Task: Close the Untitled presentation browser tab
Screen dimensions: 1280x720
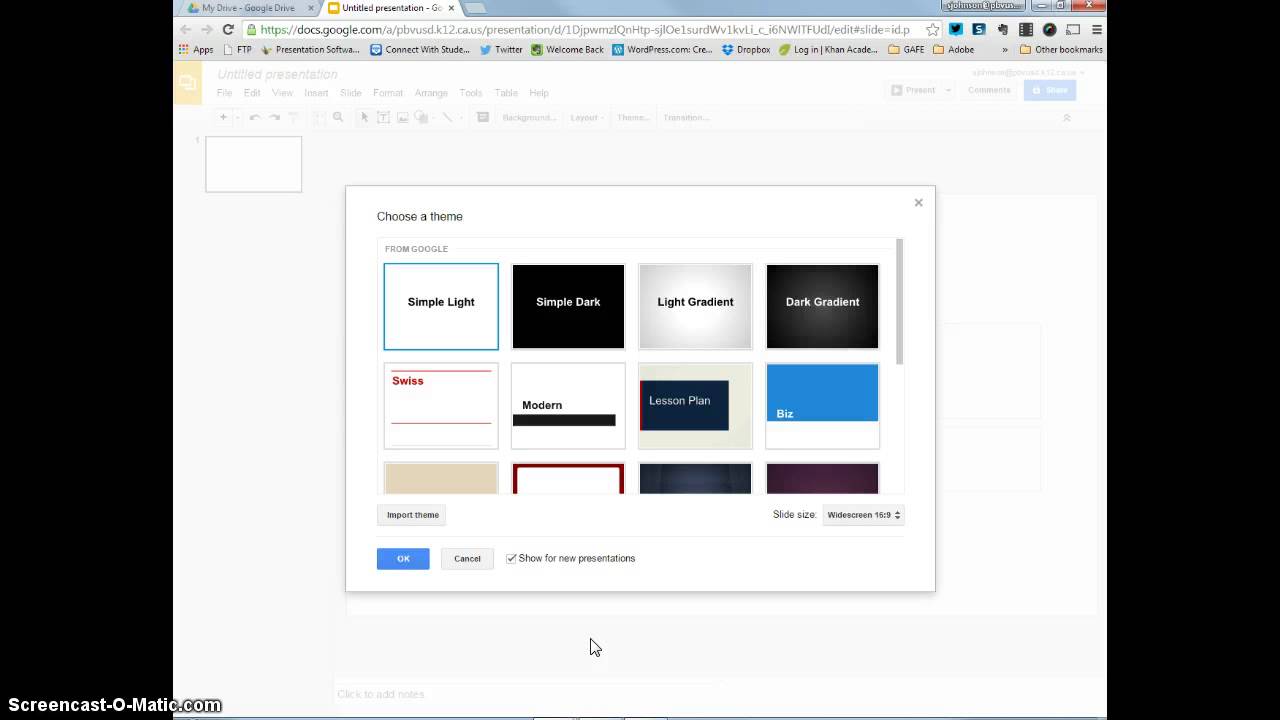Action: coord(451,8)
